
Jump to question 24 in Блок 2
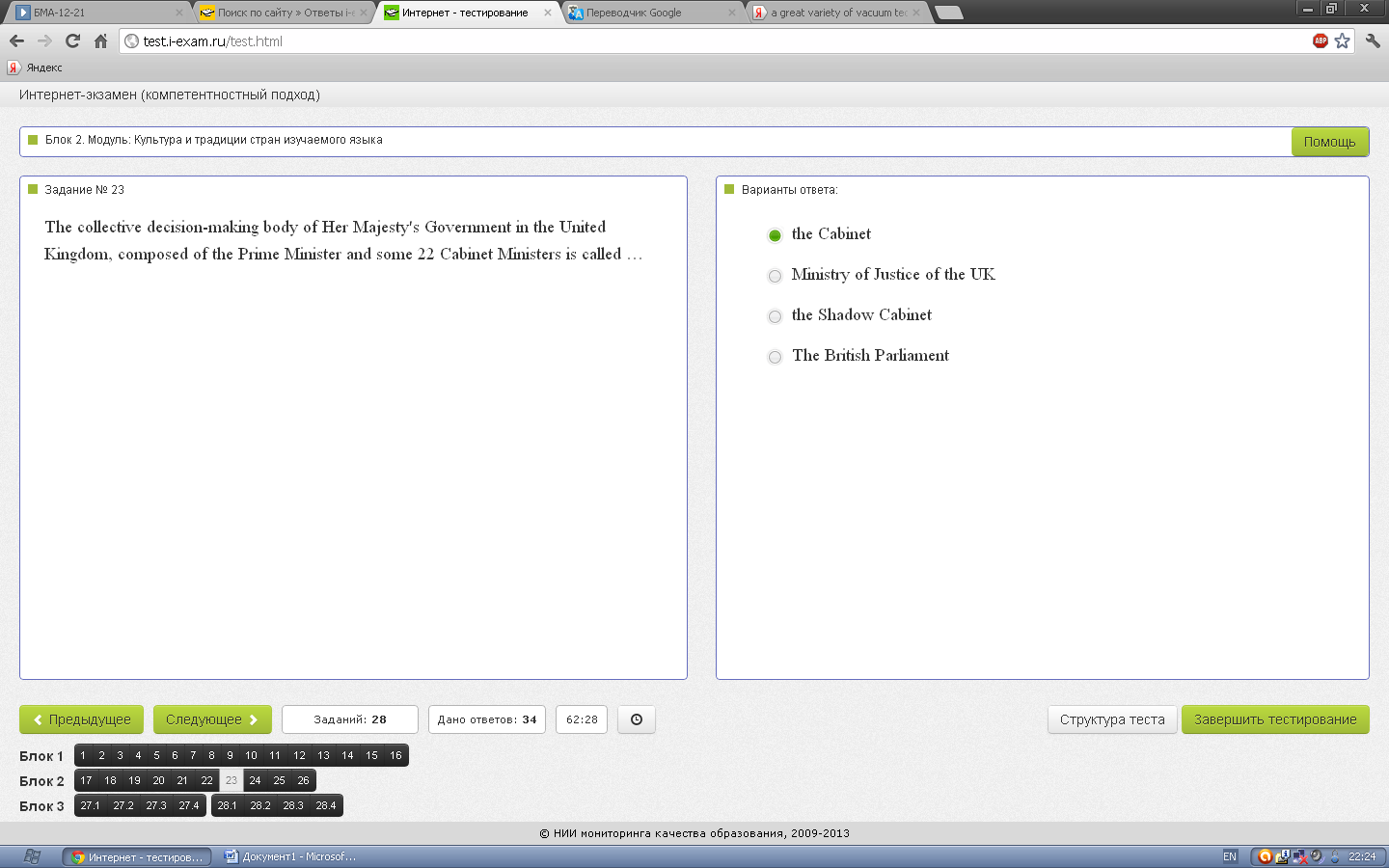click(255, 780)
